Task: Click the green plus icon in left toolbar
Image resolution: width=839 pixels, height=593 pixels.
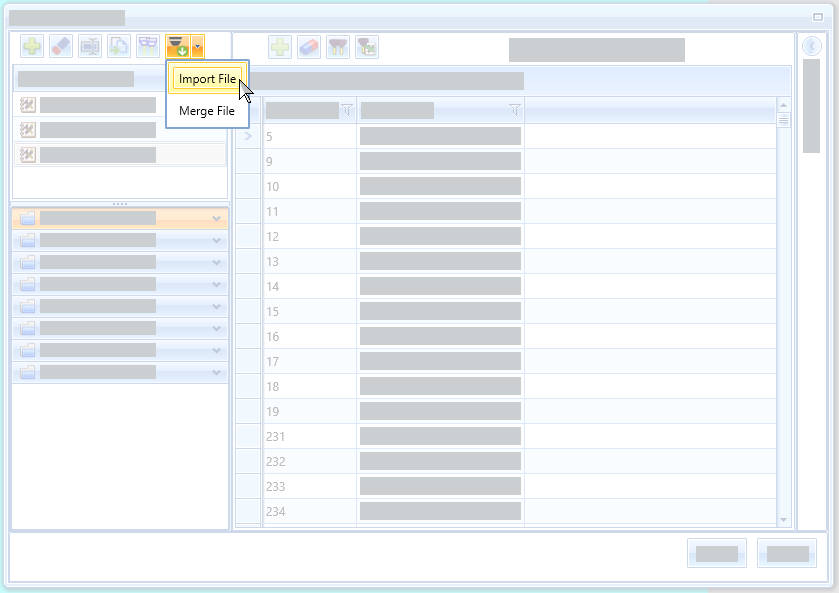Action: click(x=32, y=46)
